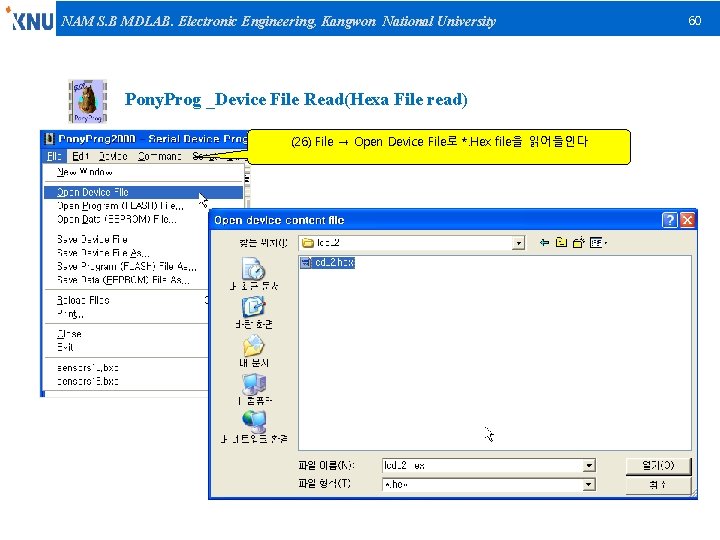Select Reload Files menu entry

click(x=83, y=300)
